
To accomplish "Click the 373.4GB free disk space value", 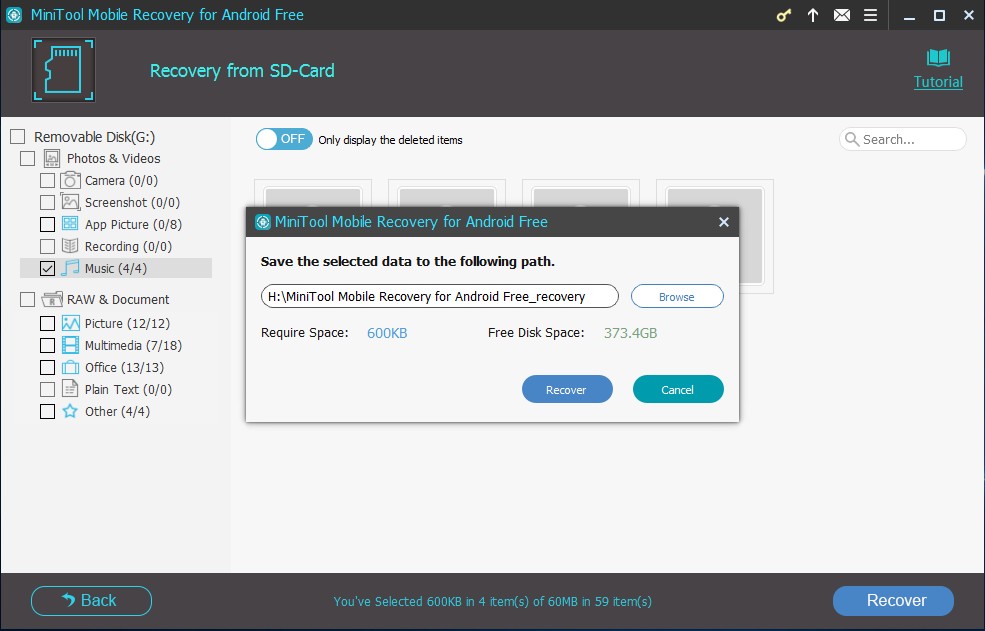I will [x=631, y=333].
